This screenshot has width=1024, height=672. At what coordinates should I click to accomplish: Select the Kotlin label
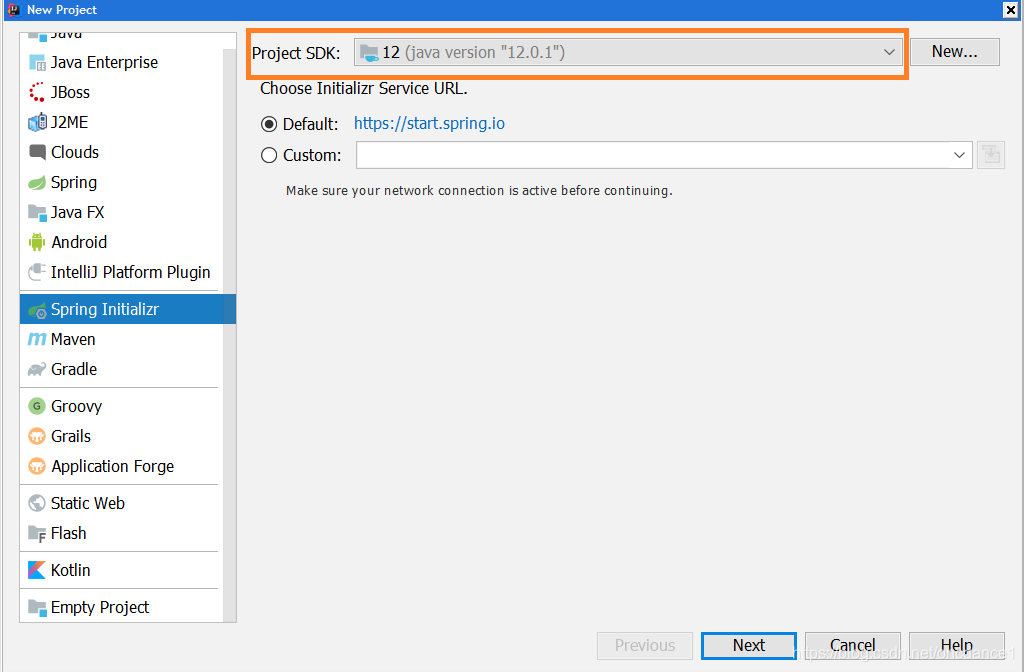pyautogui.click(x=71, y=570)
